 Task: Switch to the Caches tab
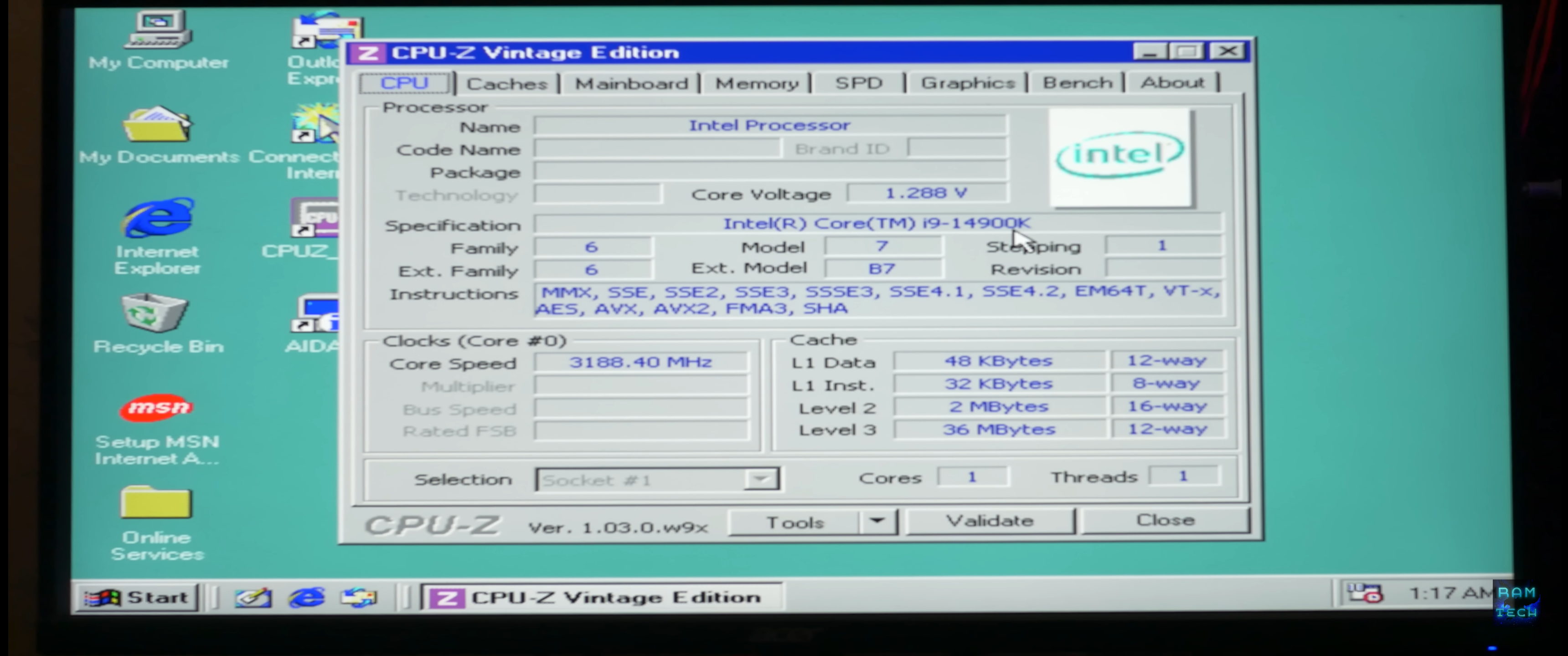pyautogui.click(x=506, y=83)
